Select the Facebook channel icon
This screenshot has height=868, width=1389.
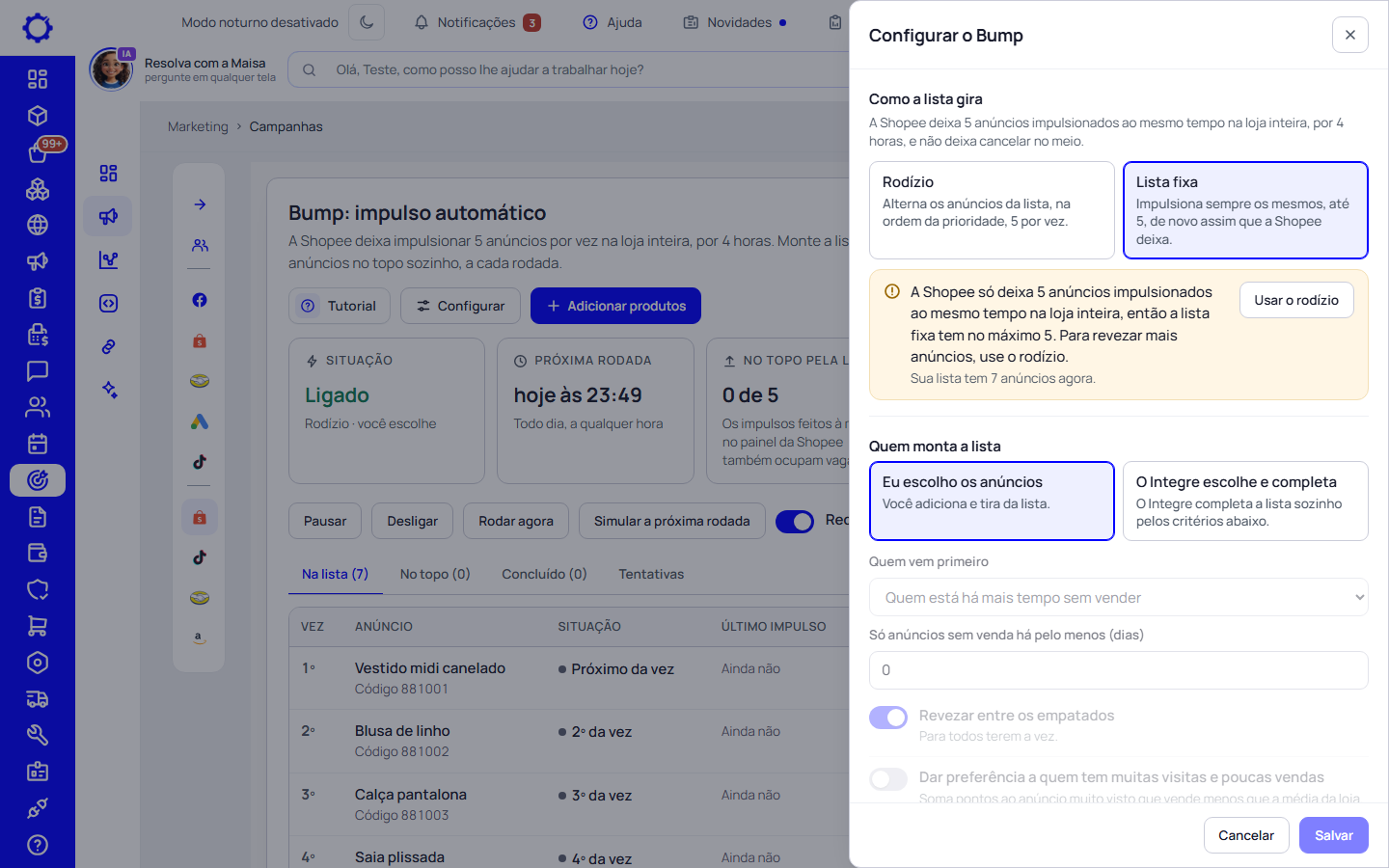200,300
